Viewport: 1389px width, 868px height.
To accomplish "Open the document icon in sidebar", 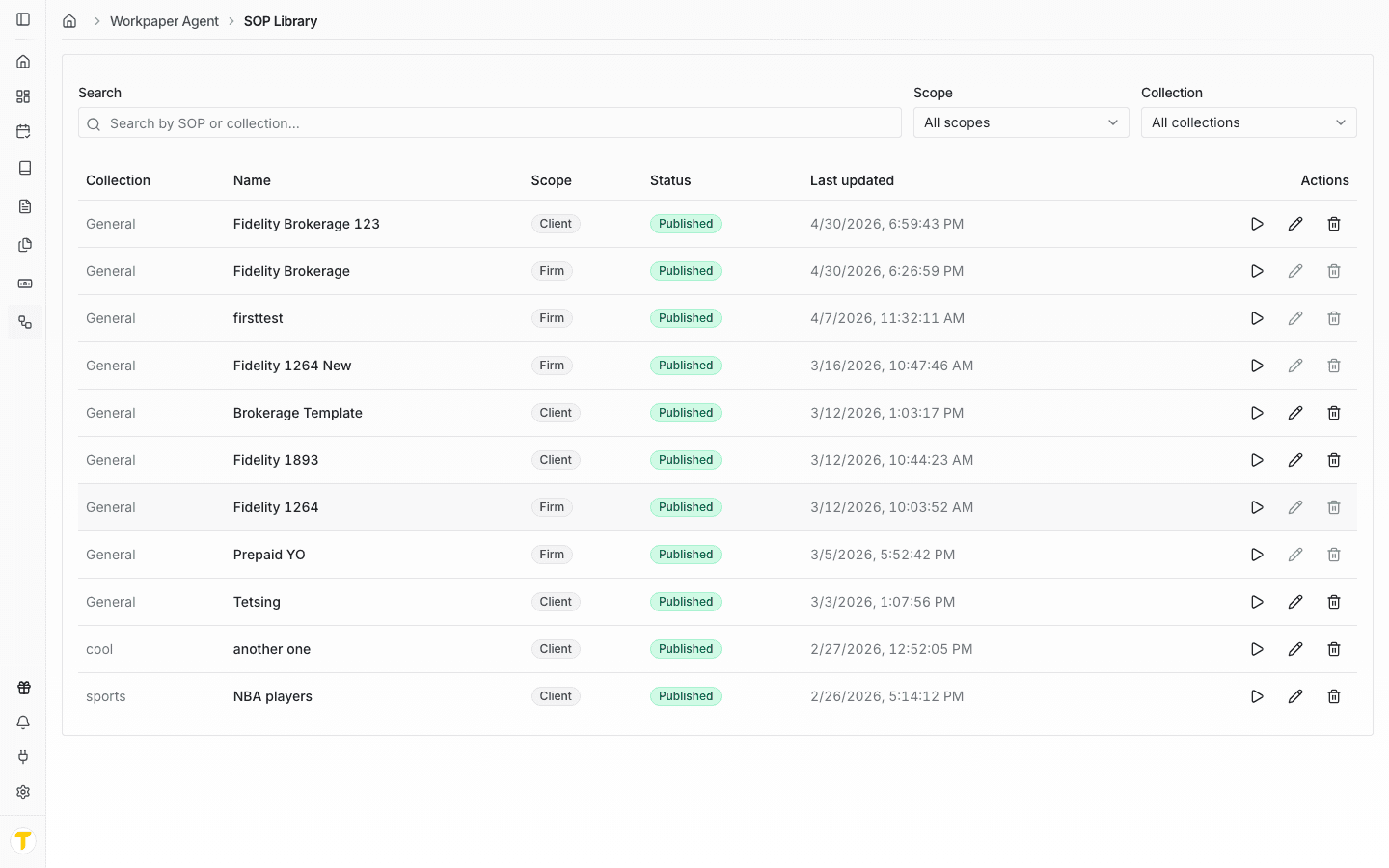I will click(25, 206).
